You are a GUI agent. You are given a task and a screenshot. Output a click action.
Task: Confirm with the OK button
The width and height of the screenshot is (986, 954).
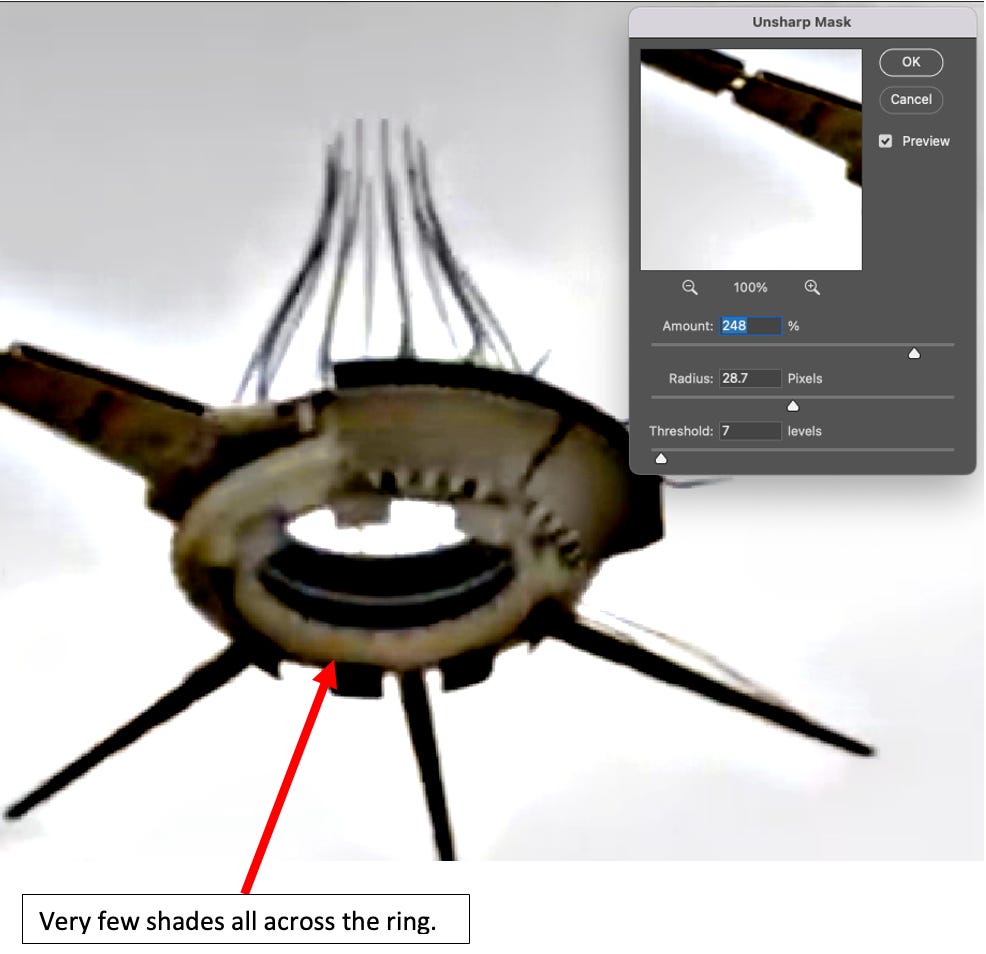click(911, 62)
